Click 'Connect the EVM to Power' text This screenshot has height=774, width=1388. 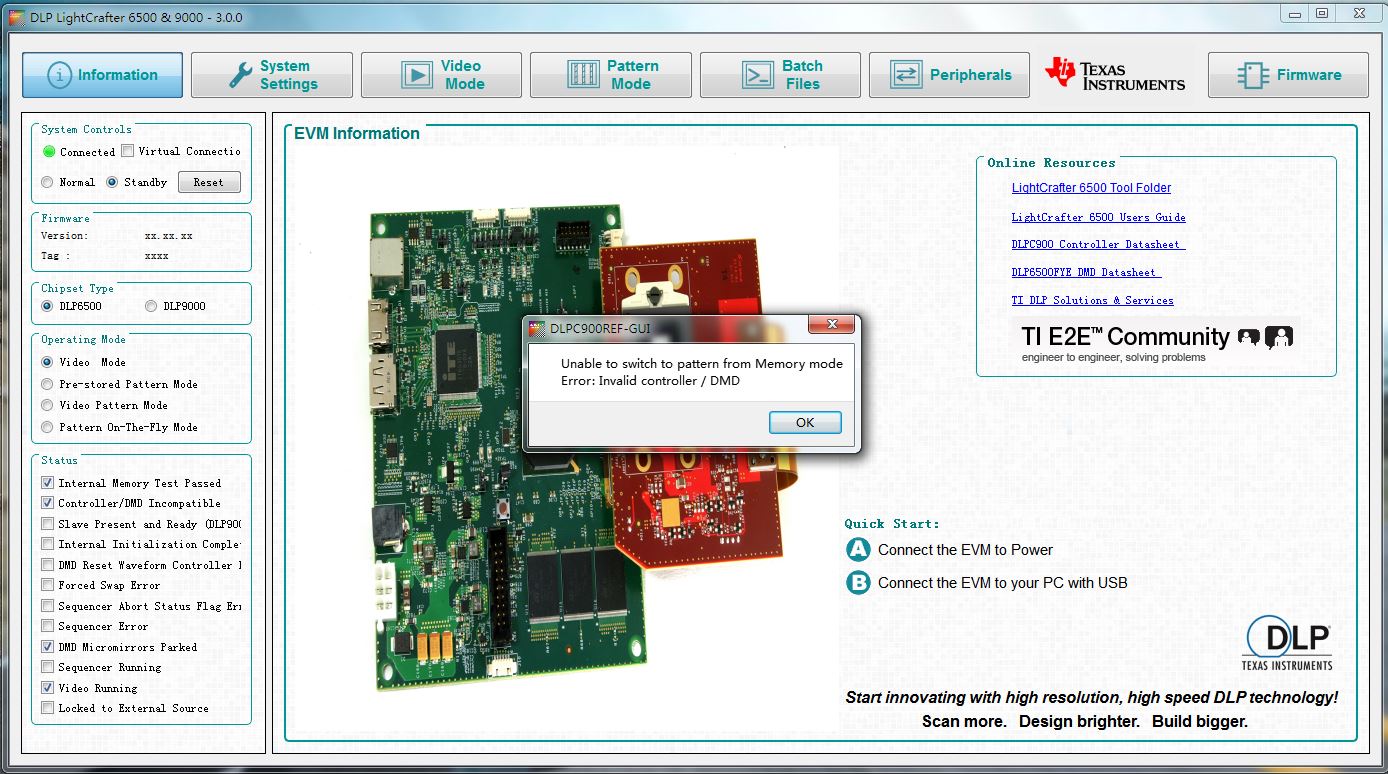(x=965, y=550)
